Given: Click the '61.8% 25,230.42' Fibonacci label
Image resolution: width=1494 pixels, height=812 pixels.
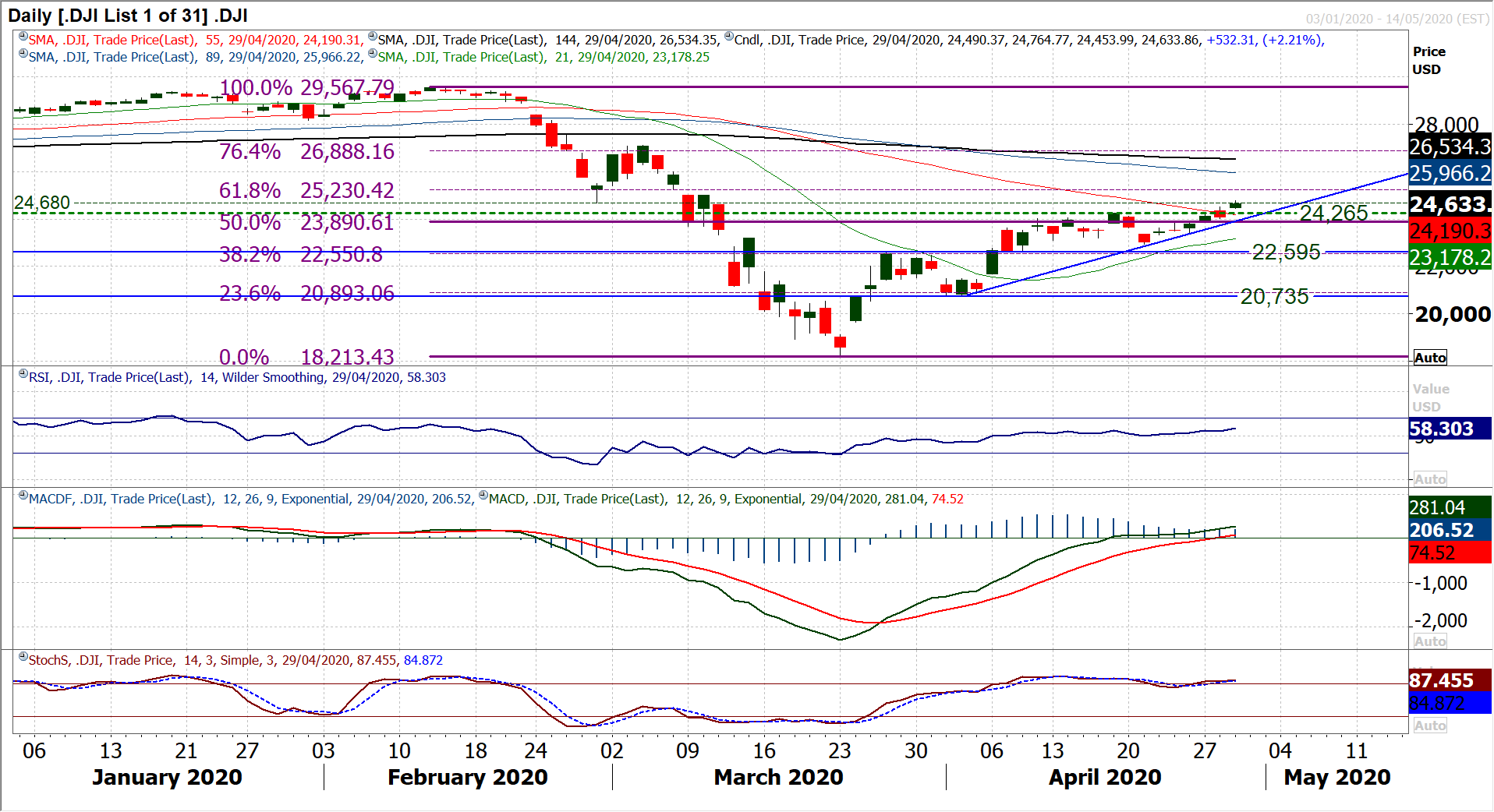Looking at the screenshot, I should tap(307, 190).
